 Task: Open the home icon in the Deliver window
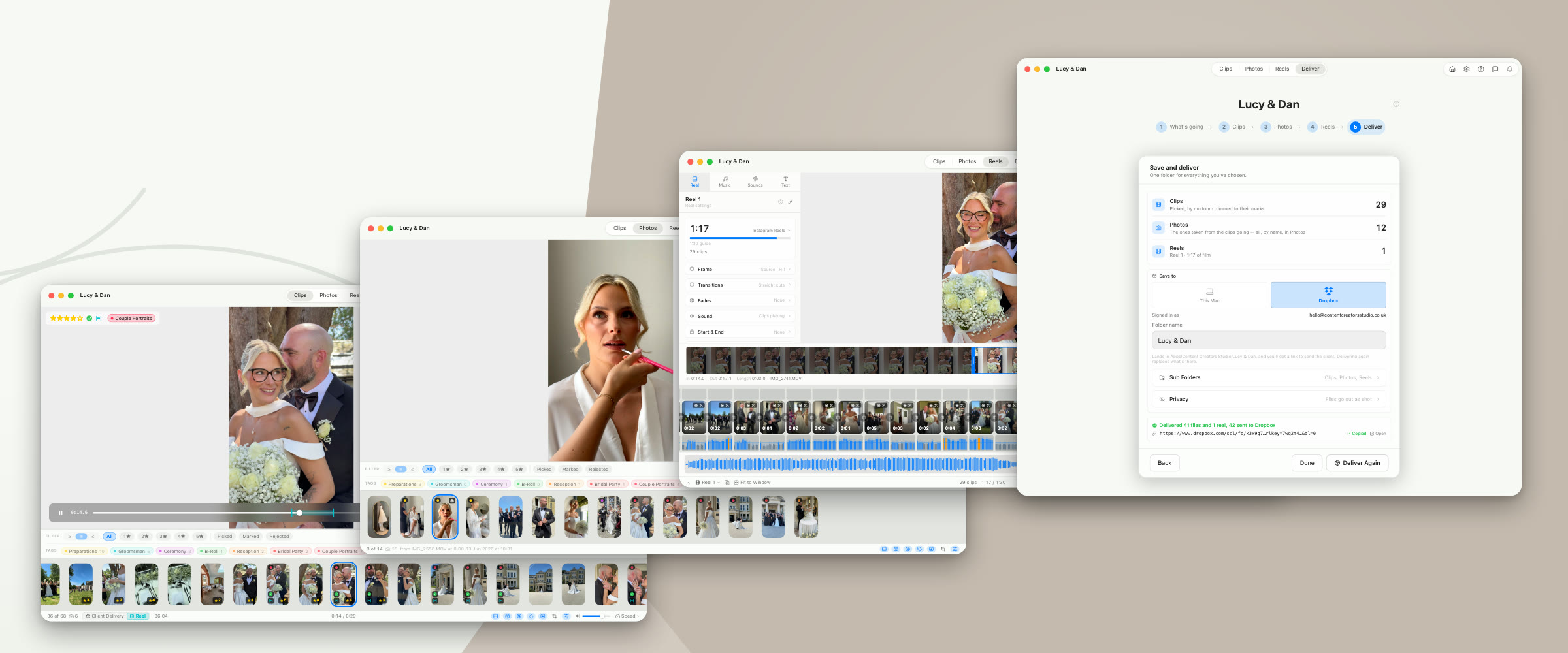(1452, 69)
